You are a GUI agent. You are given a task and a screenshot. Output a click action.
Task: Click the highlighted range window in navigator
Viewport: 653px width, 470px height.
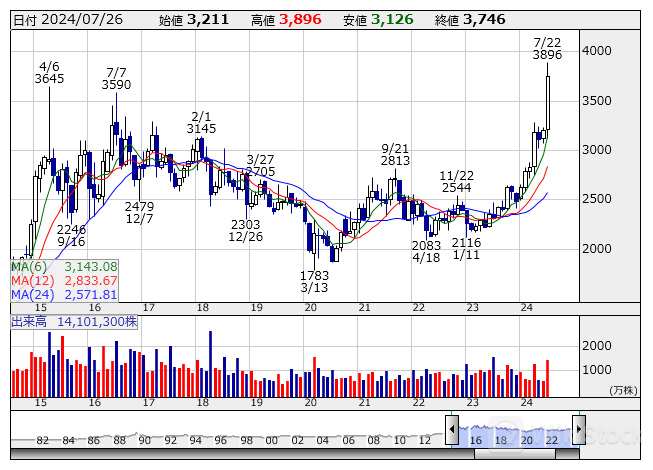click(515, 430)
